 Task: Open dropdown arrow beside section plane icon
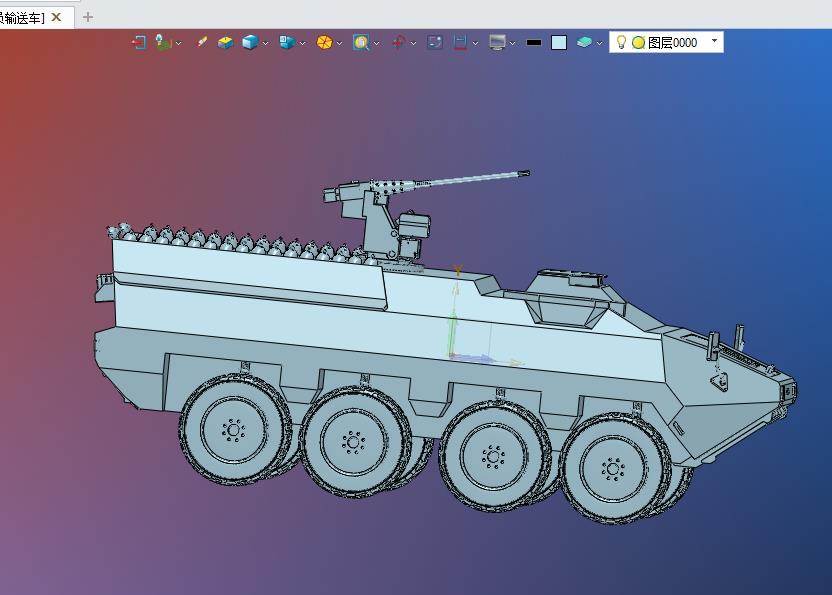click(475, 44)
